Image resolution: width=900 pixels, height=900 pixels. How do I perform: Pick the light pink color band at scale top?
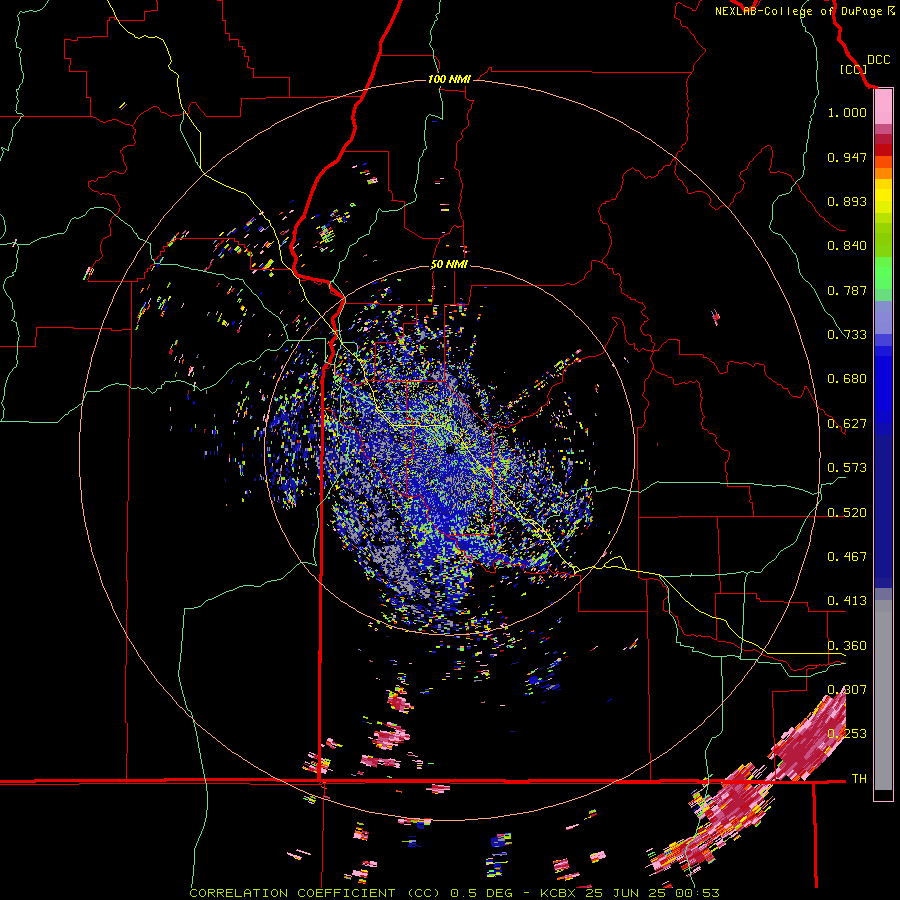click(883, 107)
